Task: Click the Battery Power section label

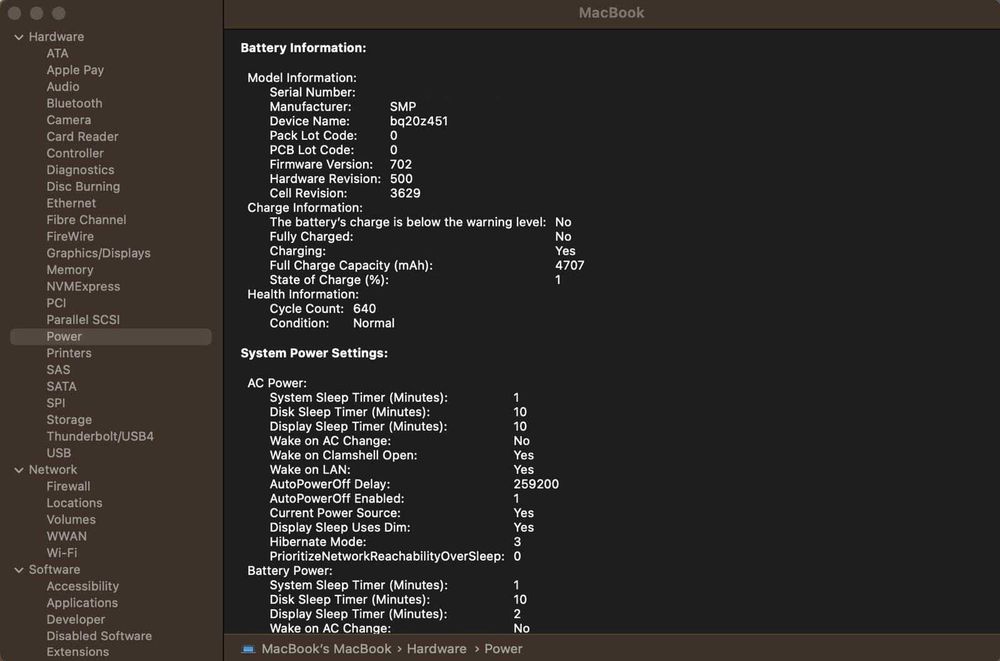Action: click(290, 571)
